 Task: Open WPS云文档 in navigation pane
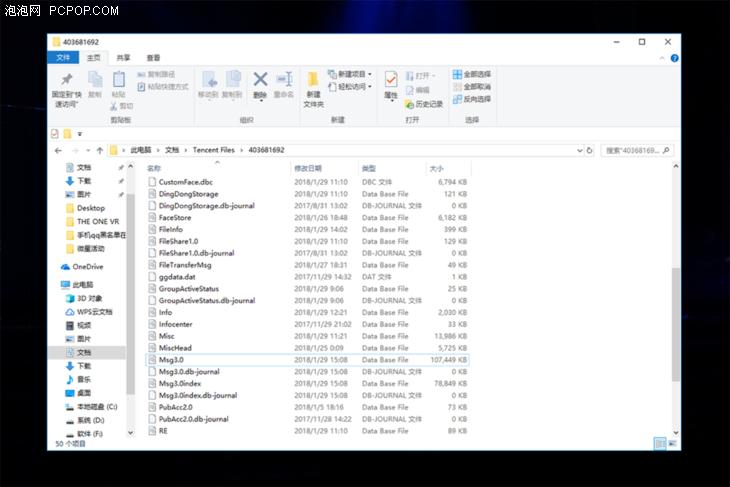point(88,312)
